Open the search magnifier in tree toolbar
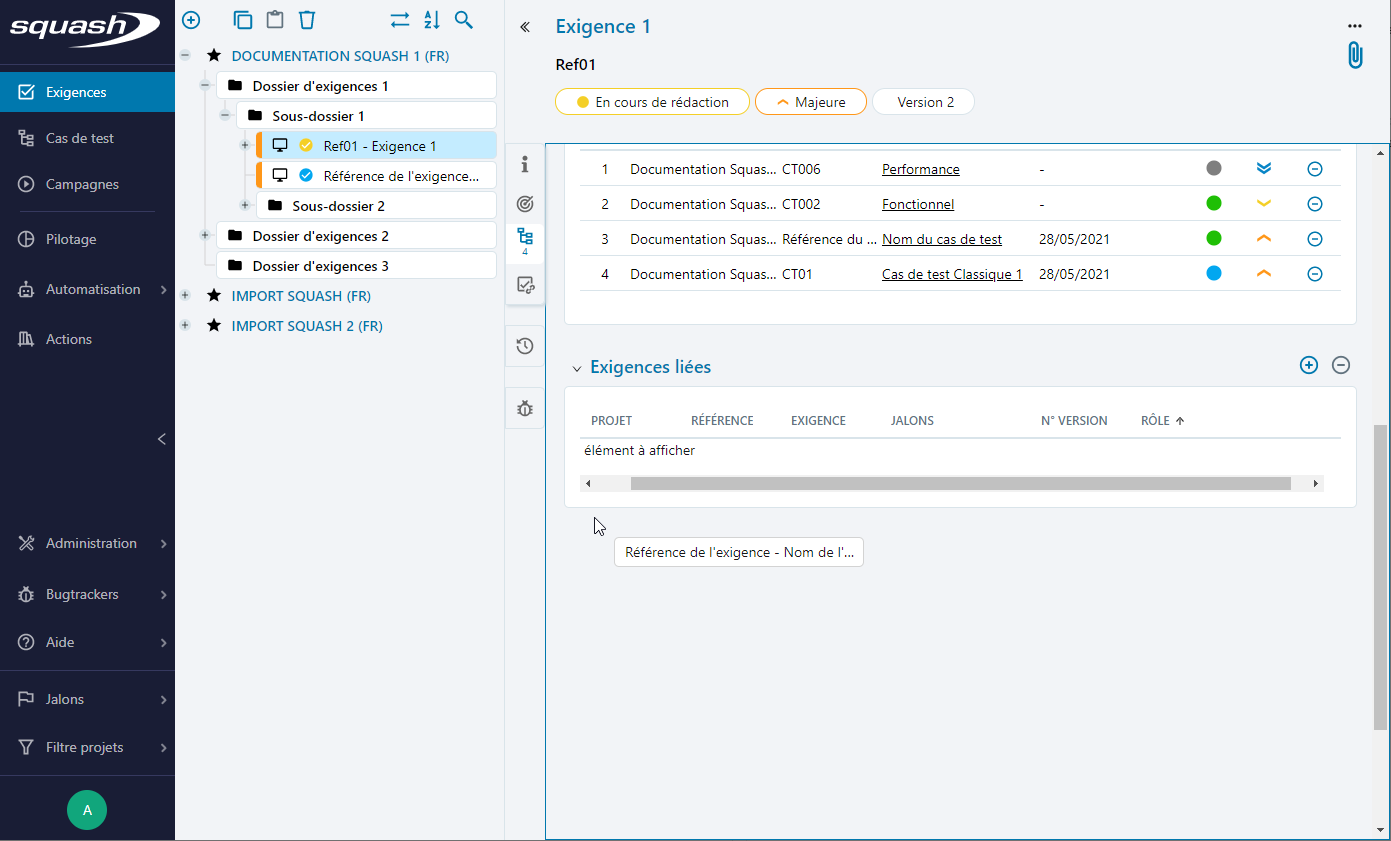Viewport: 1391px width, 841px height. pyautogui.click(x=464, y=20)
